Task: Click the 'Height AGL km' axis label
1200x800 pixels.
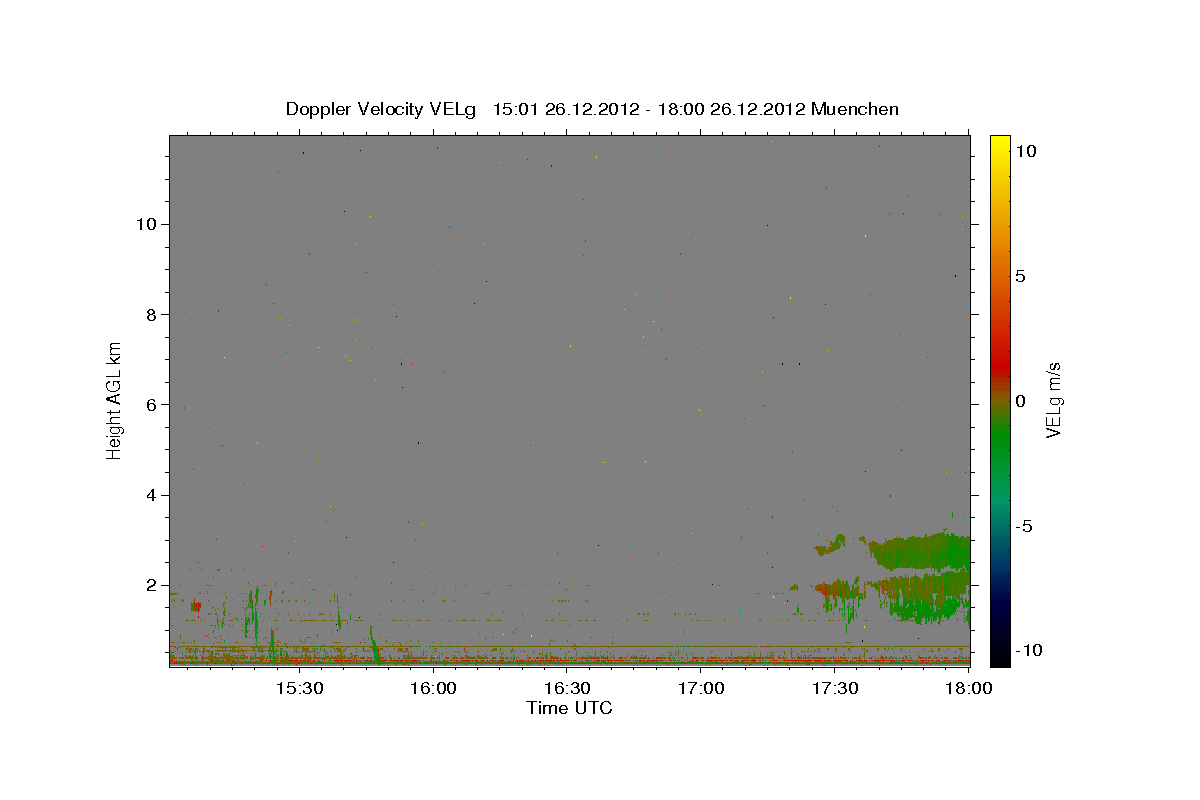Action: [x=115, y=399]
